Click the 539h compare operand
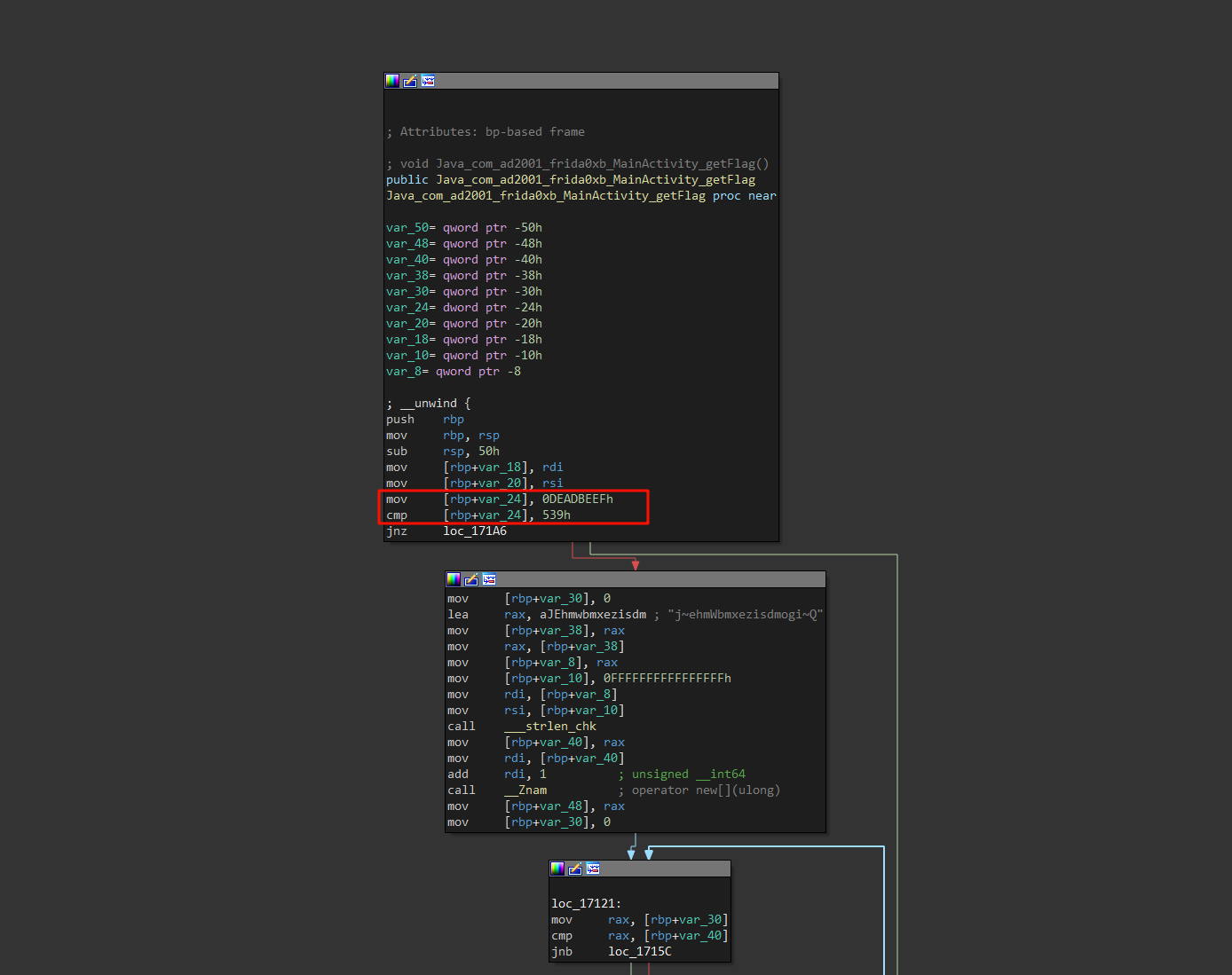Image resolution: width=1232 pixels, height=975 pixels. point(557,515)
